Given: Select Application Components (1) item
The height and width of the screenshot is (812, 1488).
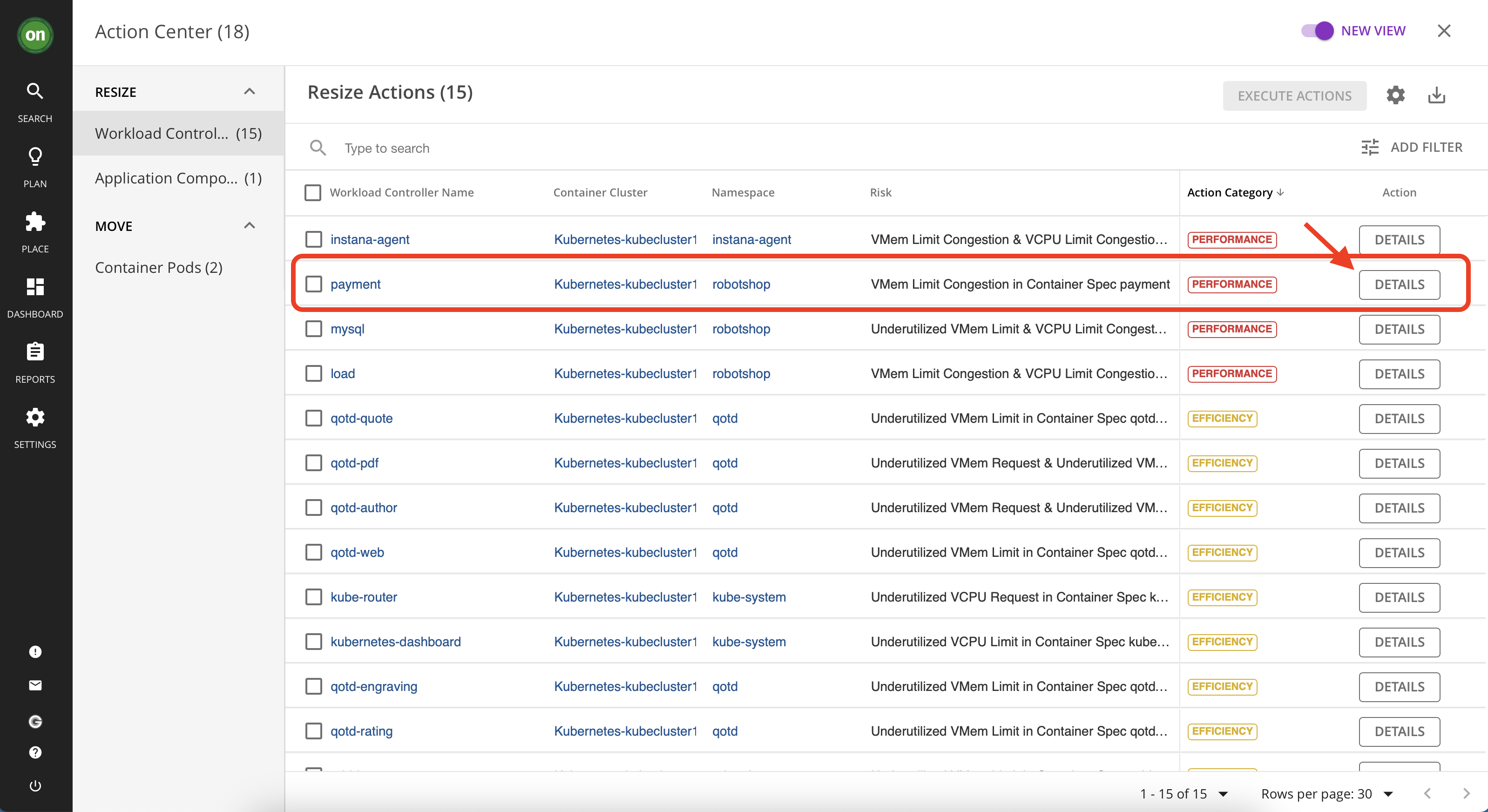Looking at the screenshot, I should click(x=178, y=178).
